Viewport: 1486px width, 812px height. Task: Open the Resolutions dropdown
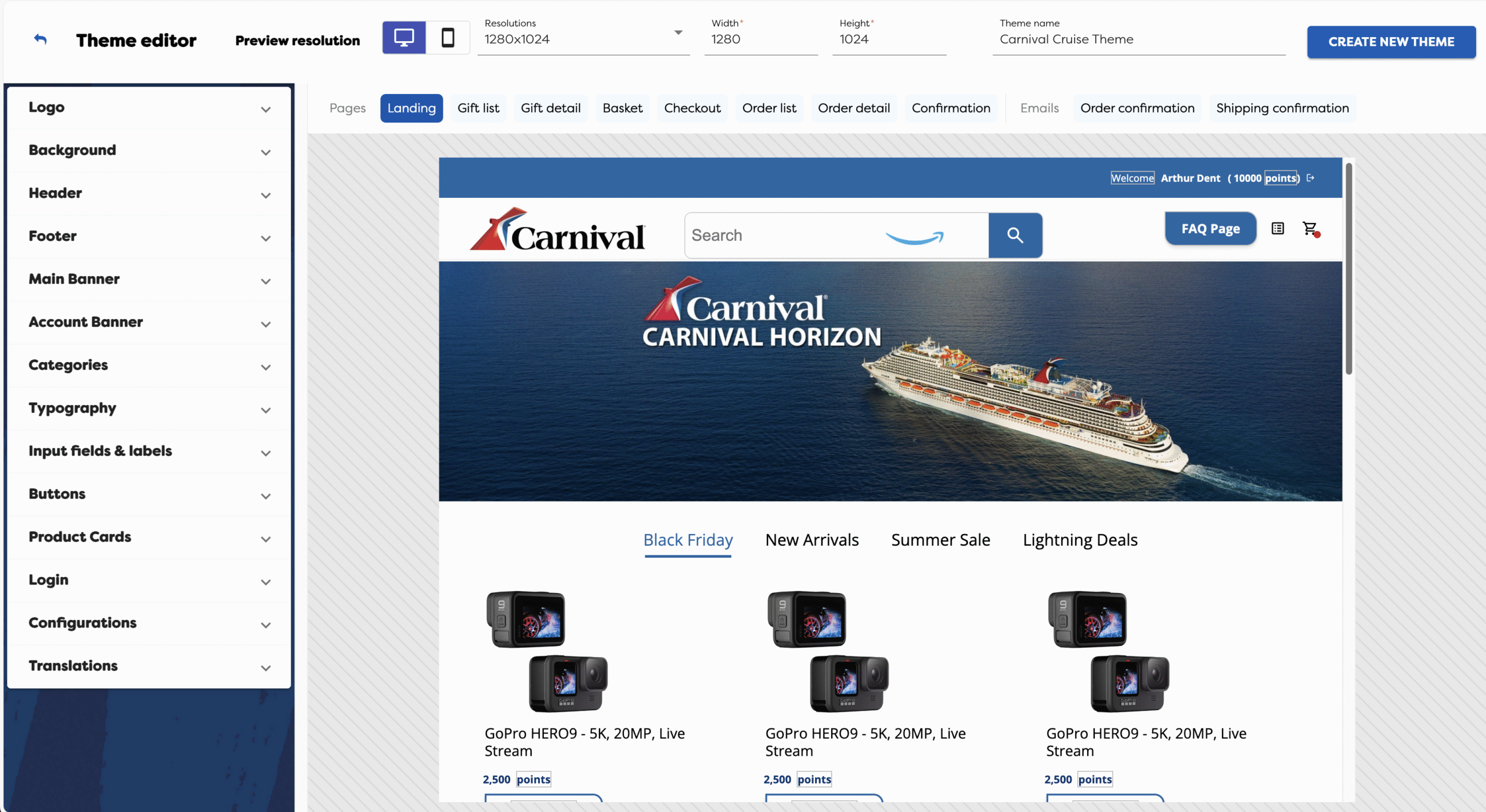[x=583, y=39]
